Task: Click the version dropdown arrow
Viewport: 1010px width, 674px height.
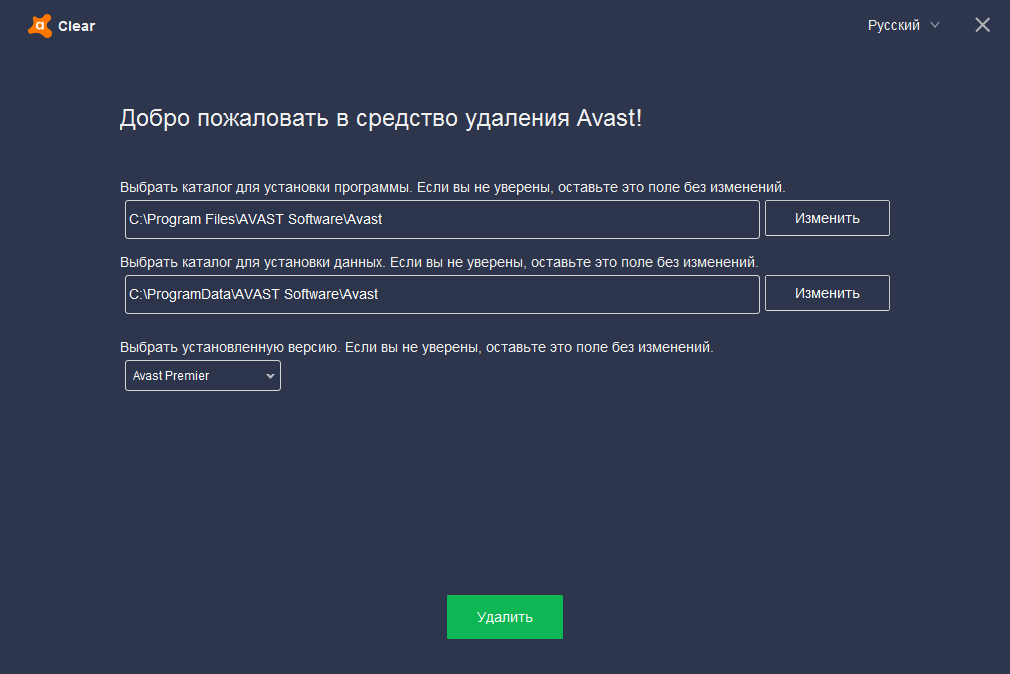Action: click(268, 375)
